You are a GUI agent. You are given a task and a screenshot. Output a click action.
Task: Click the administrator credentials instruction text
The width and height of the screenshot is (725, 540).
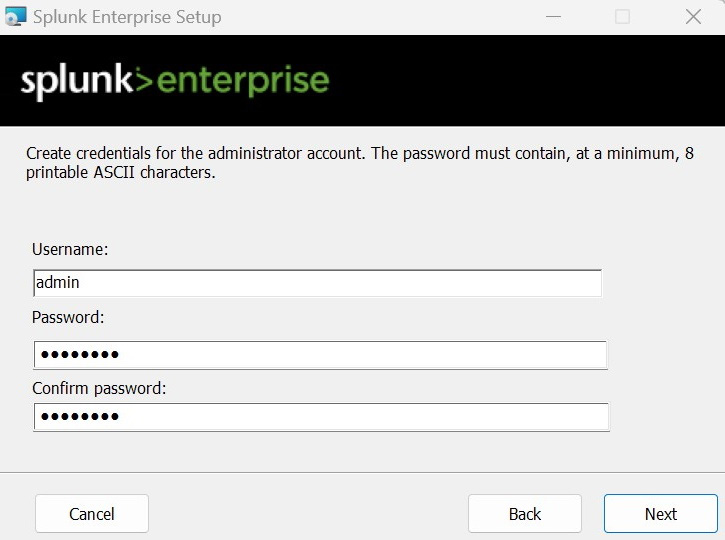(360, 162)
